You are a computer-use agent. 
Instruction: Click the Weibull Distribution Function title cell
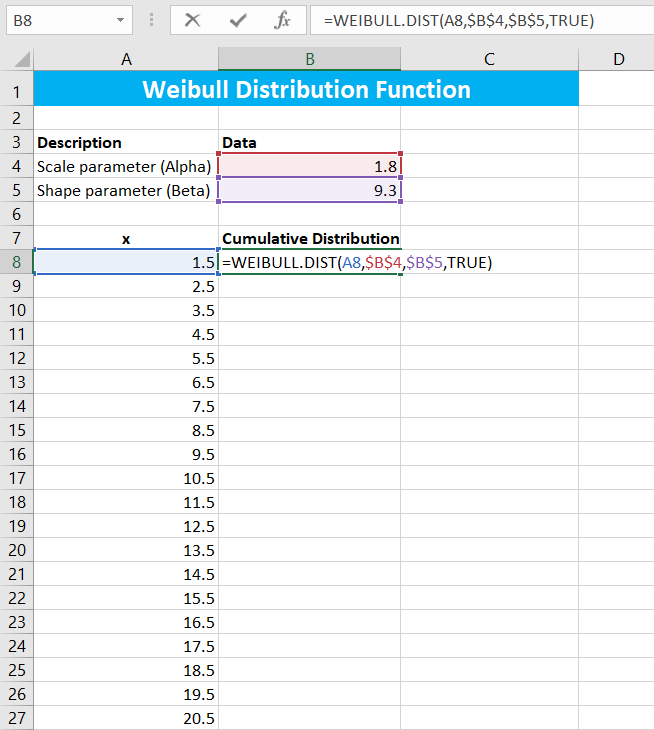tap(306, 90)
